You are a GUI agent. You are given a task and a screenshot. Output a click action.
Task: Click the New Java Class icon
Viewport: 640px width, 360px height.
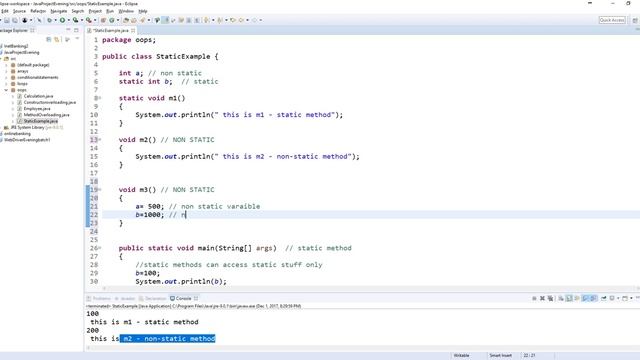112,20
